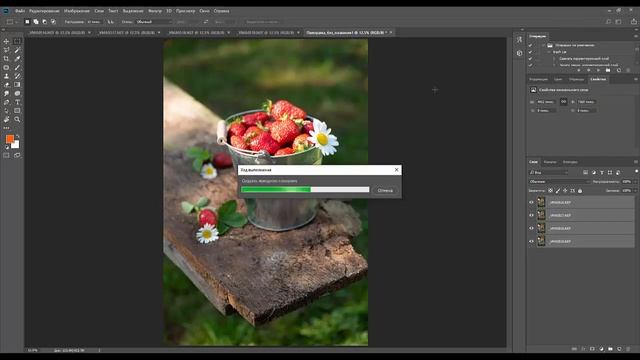This screenshot has height=360, width=640.
Task: Select the Clone Stamp tool
Action: coord(6,76)
